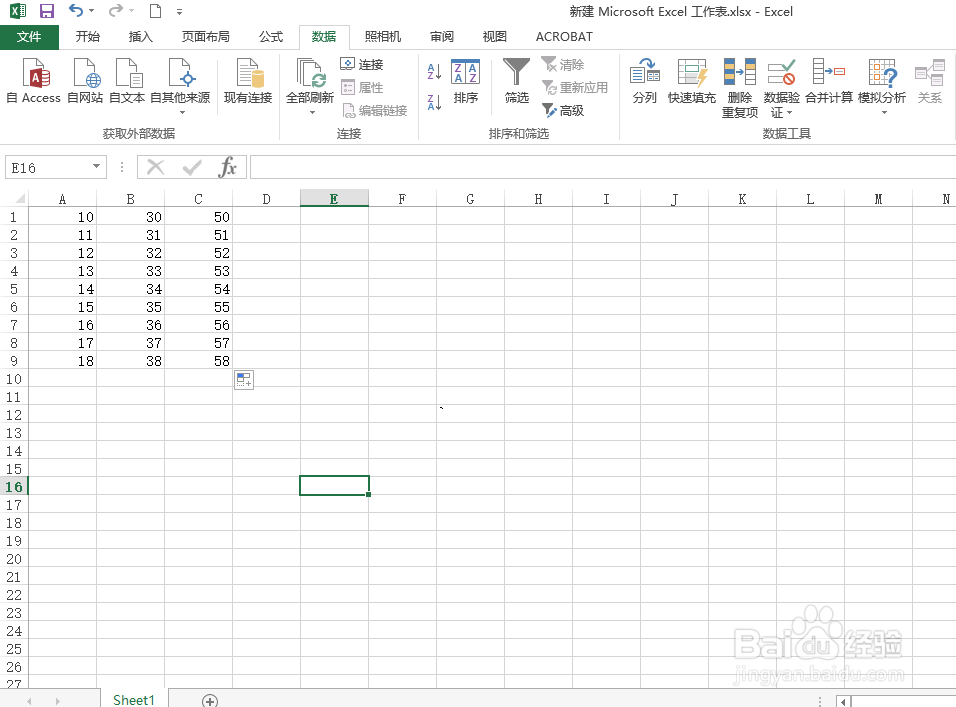Viewport: 956px width, 707px height.
Task: Switch to Review (审阅) tab
Action: pyautogui.click(x=441, y=37)
